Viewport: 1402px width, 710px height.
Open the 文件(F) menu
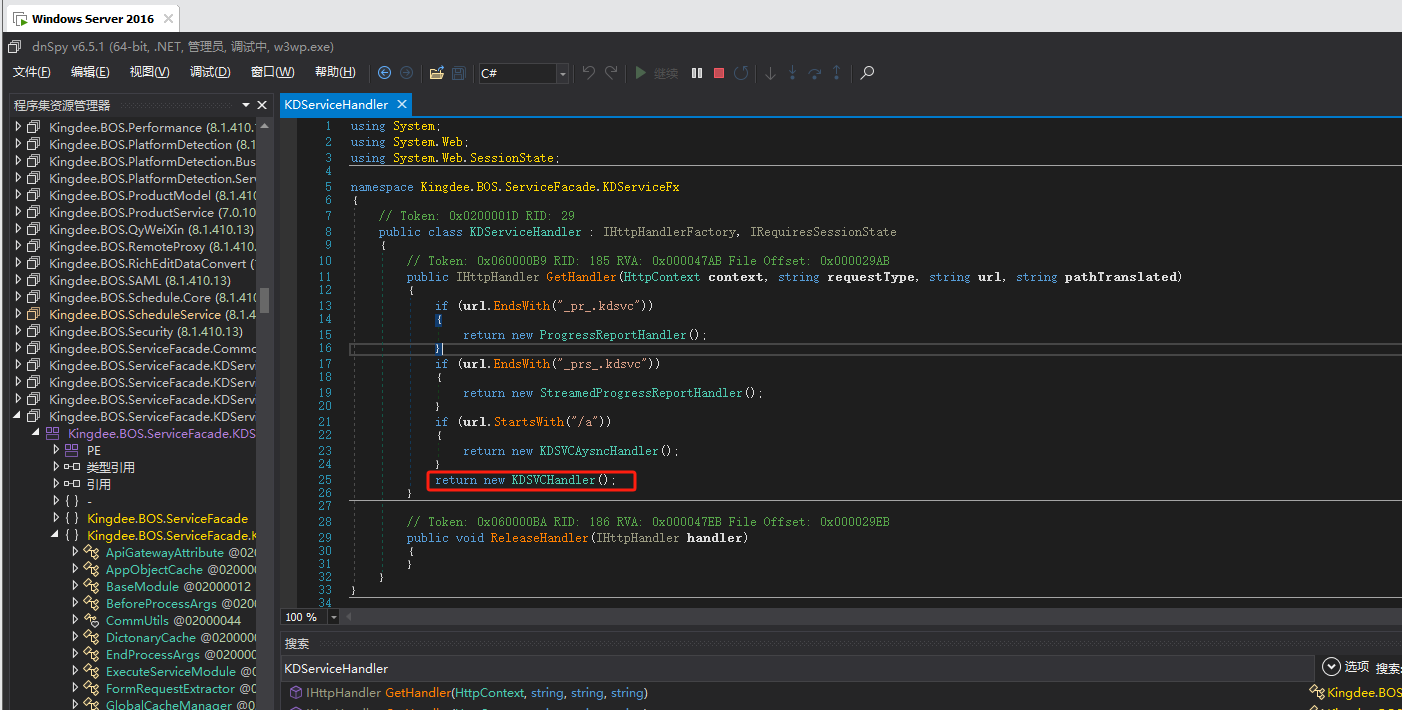coord(31,72)
